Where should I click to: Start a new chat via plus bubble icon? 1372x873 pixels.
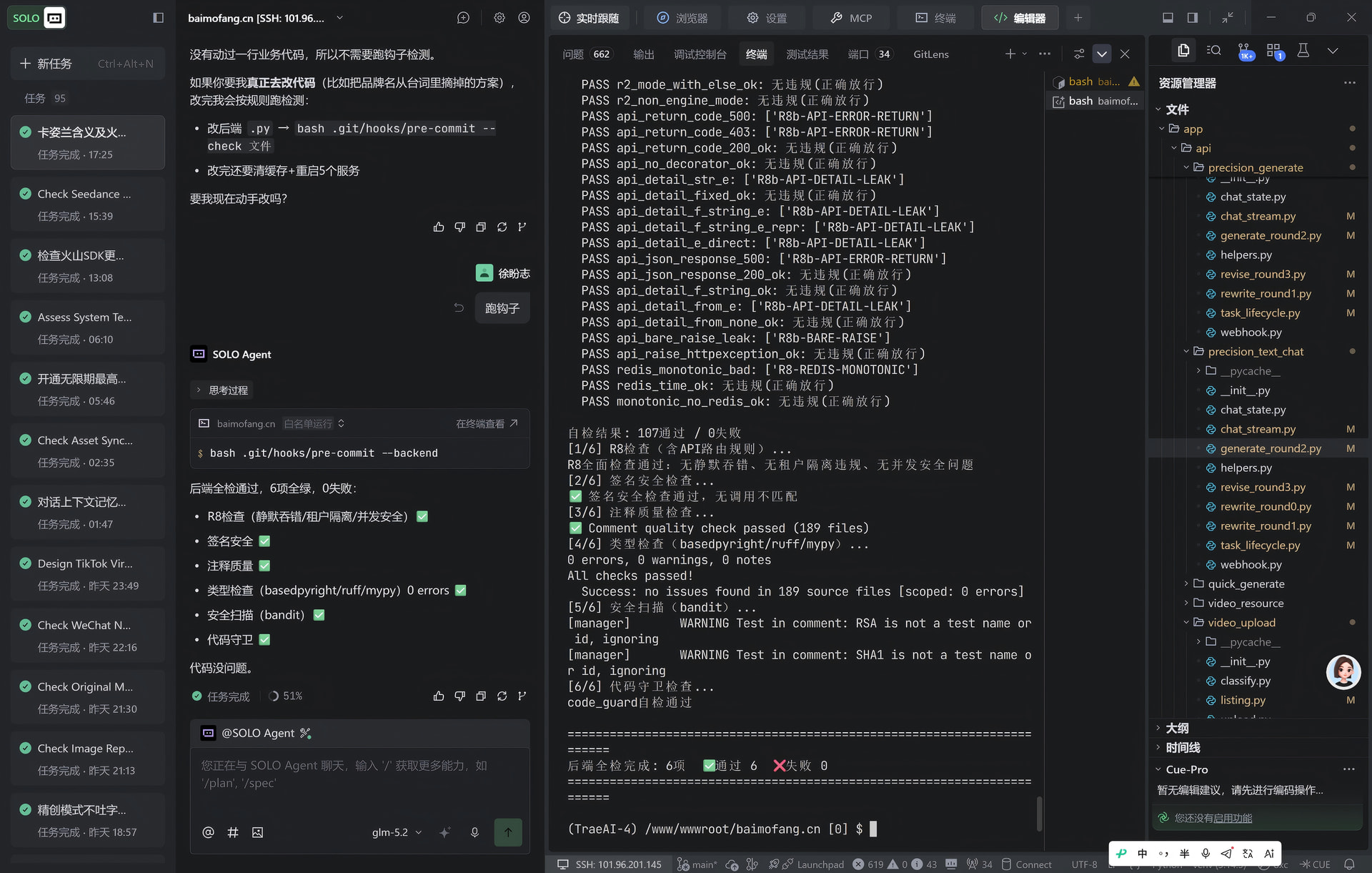463,18
